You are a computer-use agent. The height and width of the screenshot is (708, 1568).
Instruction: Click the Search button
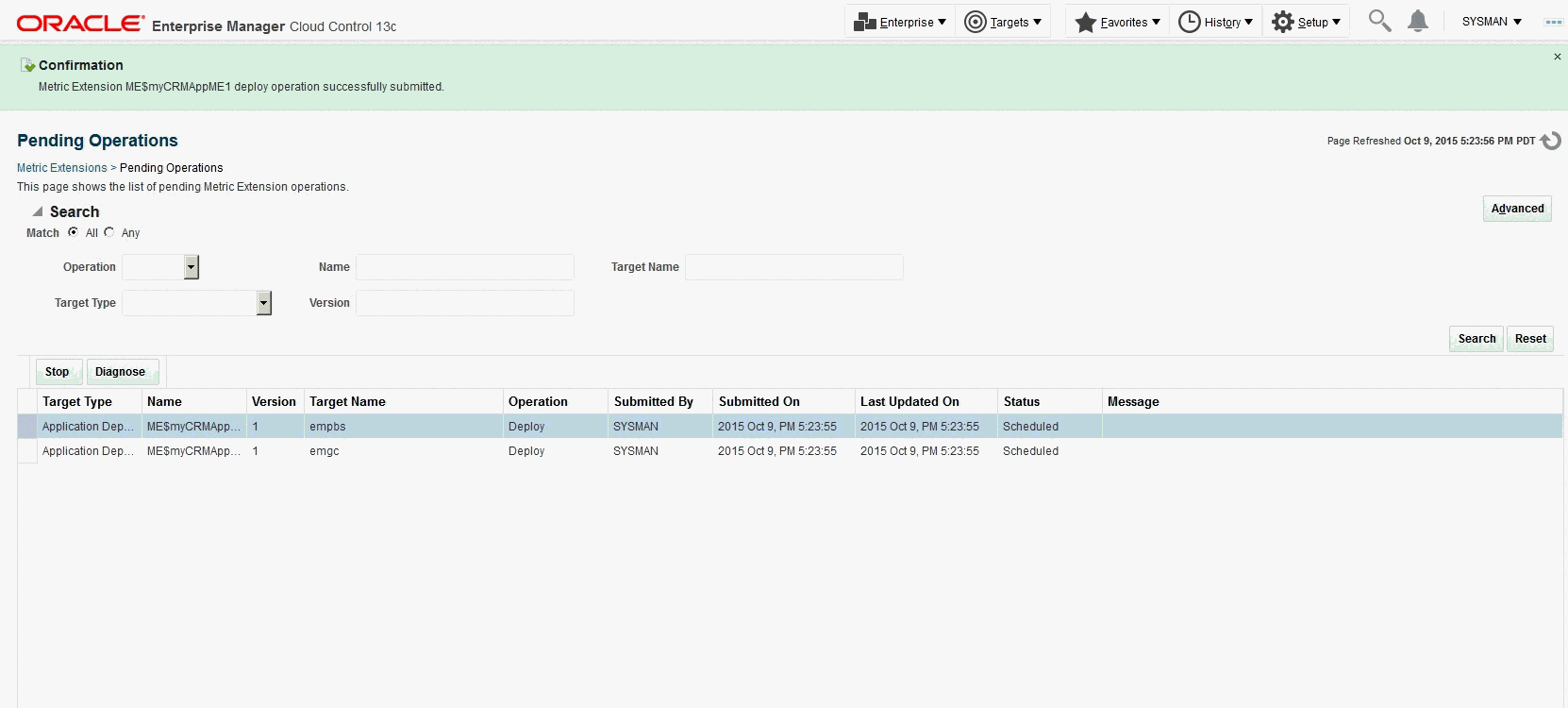(x=1476, y=339)
